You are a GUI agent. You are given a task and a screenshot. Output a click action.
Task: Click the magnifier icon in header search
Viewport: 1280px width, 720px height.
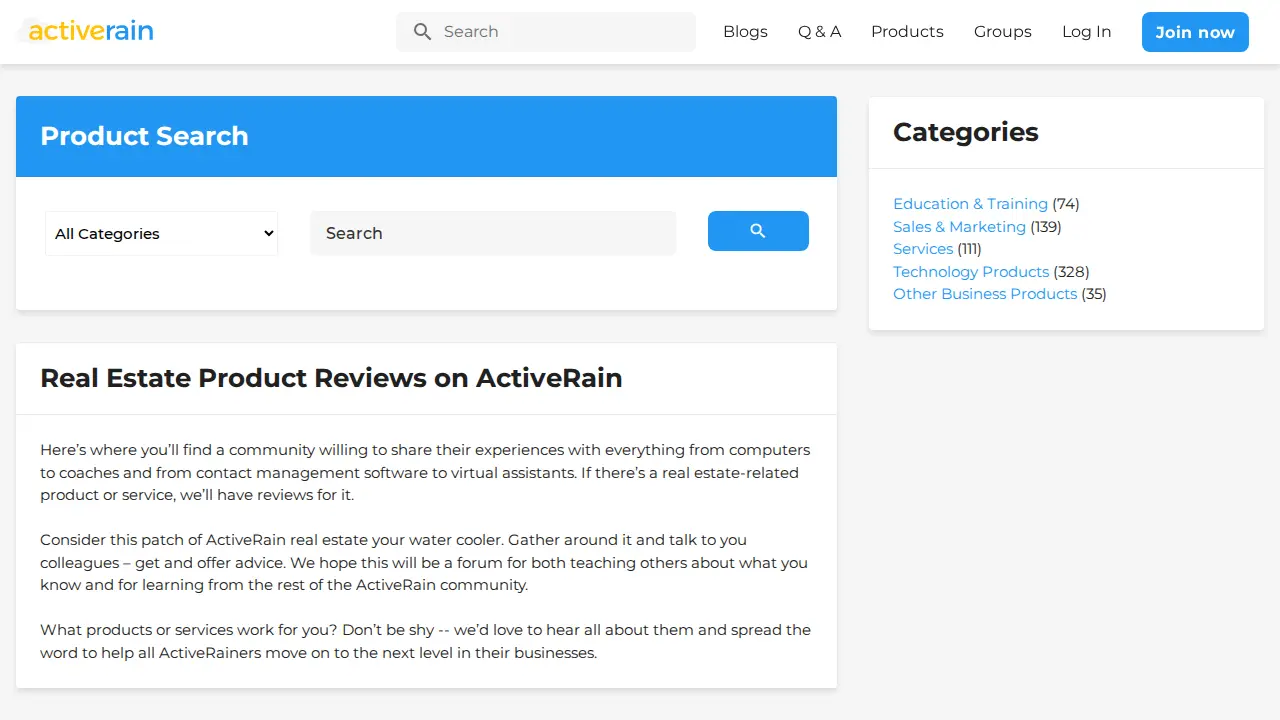click(x=423, y=32)
